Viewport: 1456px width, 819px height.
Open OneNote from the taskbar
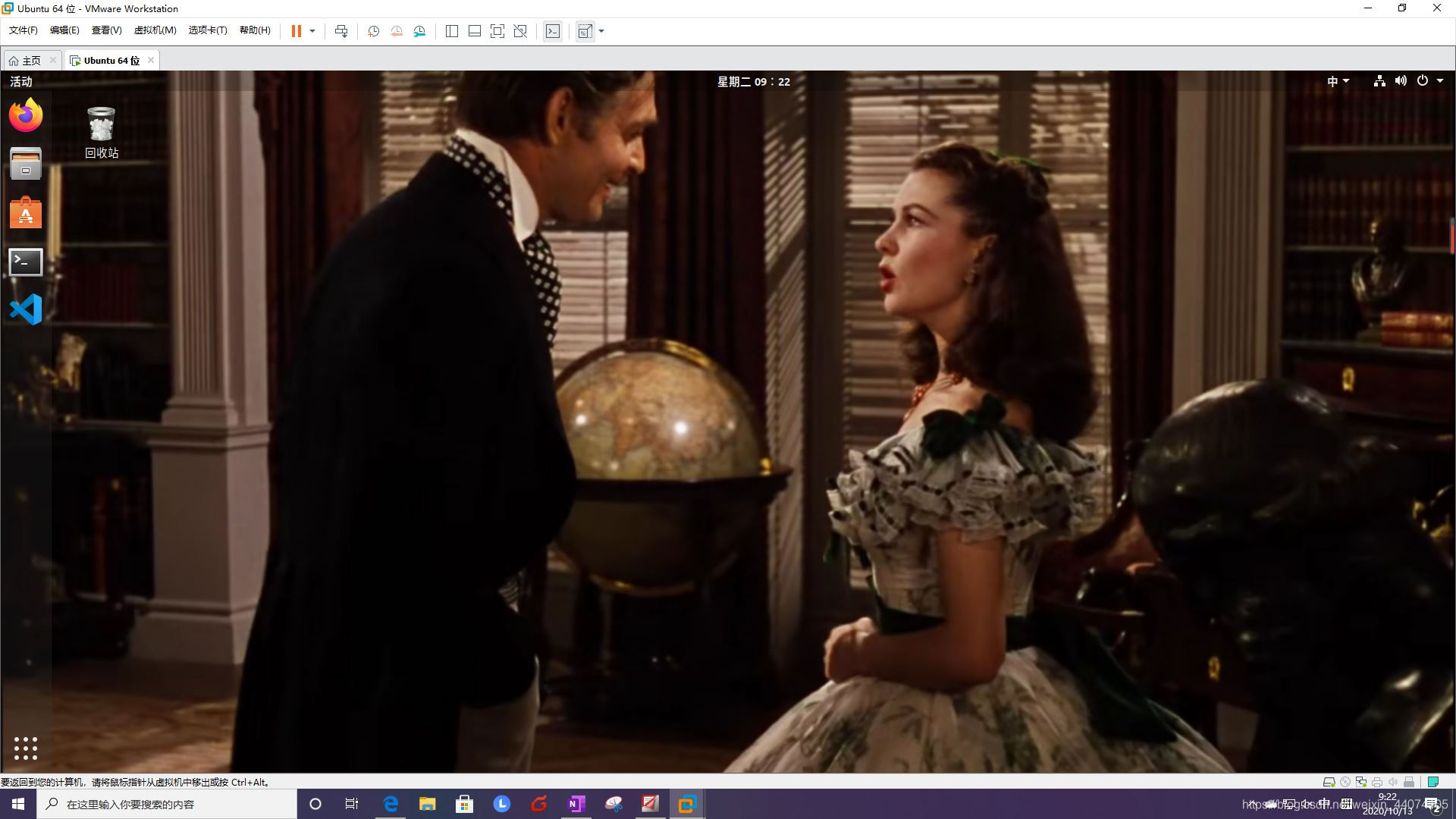tap(576, 804)
